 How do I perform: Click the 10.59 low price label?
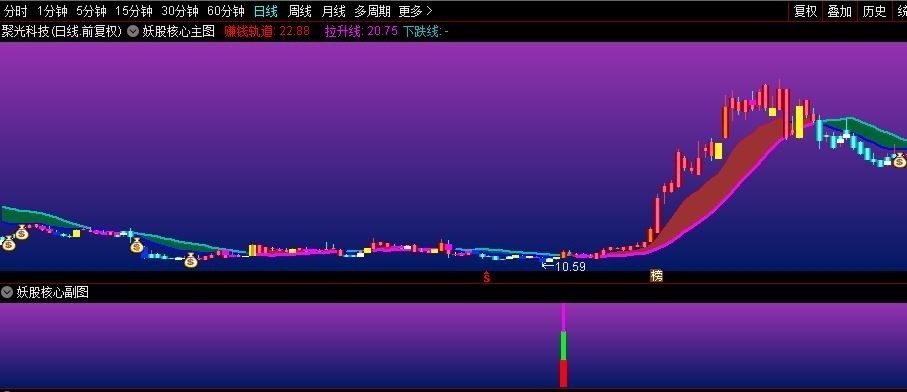570,267
